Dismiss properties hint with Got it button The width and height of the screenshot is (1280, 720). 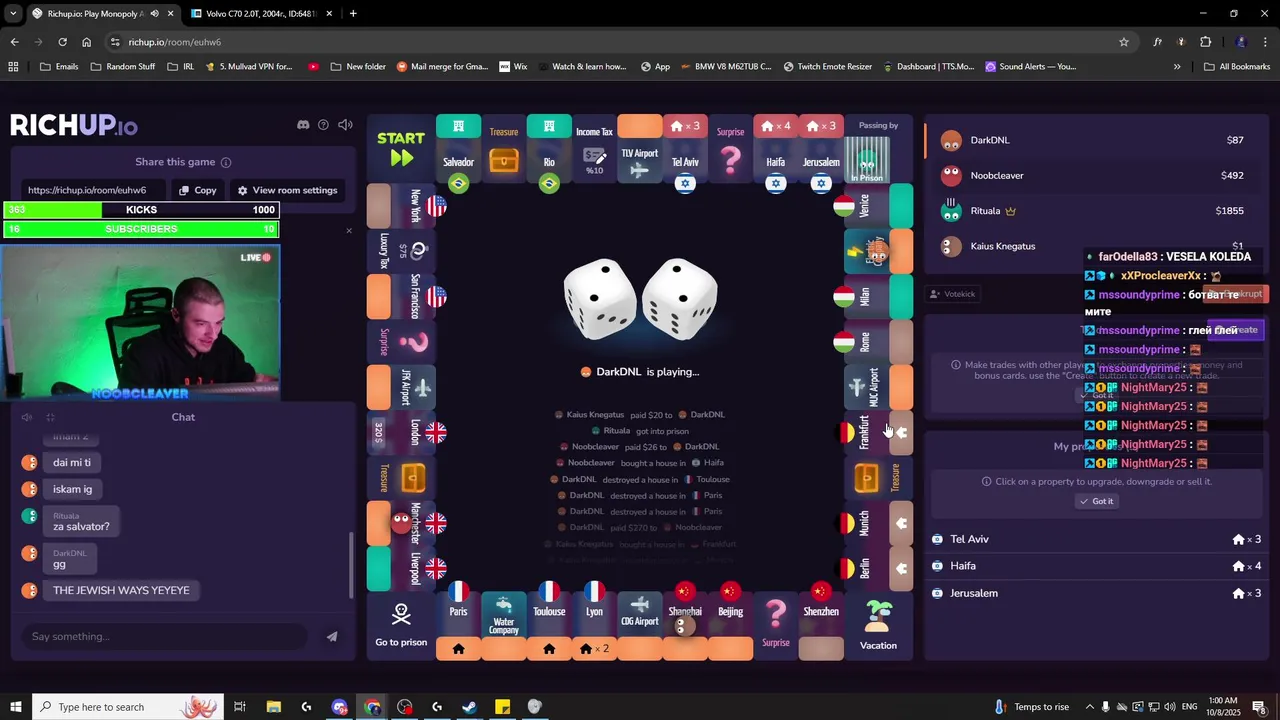(x=1096, y=501)
